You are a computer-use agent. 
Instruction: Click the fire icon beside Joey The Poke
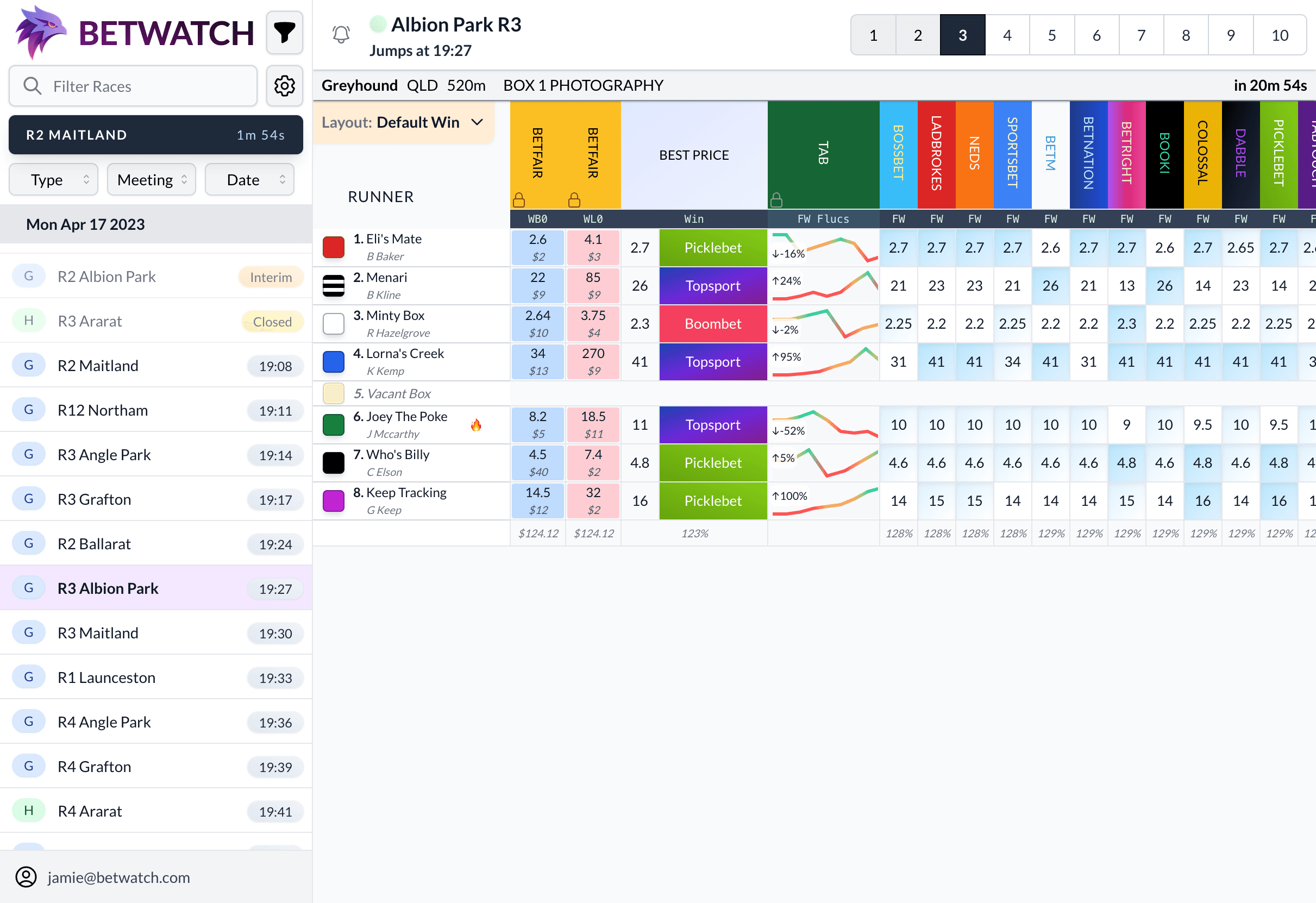tap(475, 425)
